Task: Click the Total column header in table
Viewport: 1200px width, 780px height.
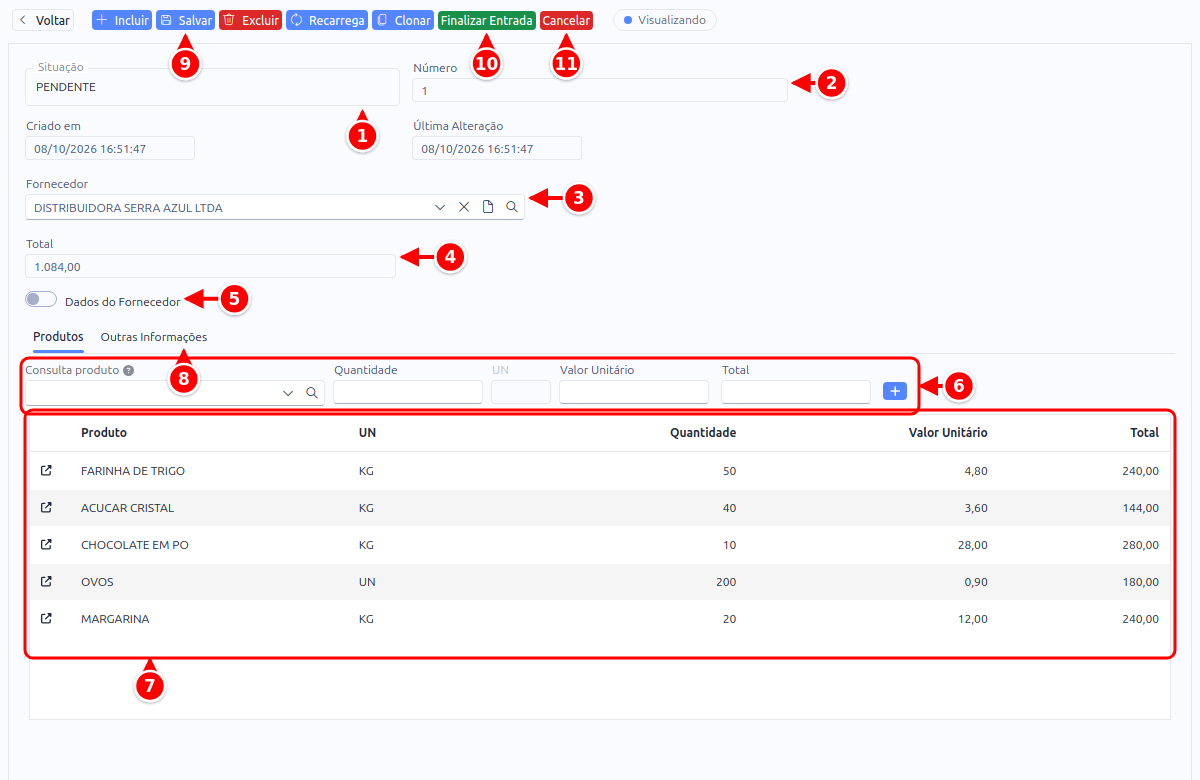Action: 1145,432
